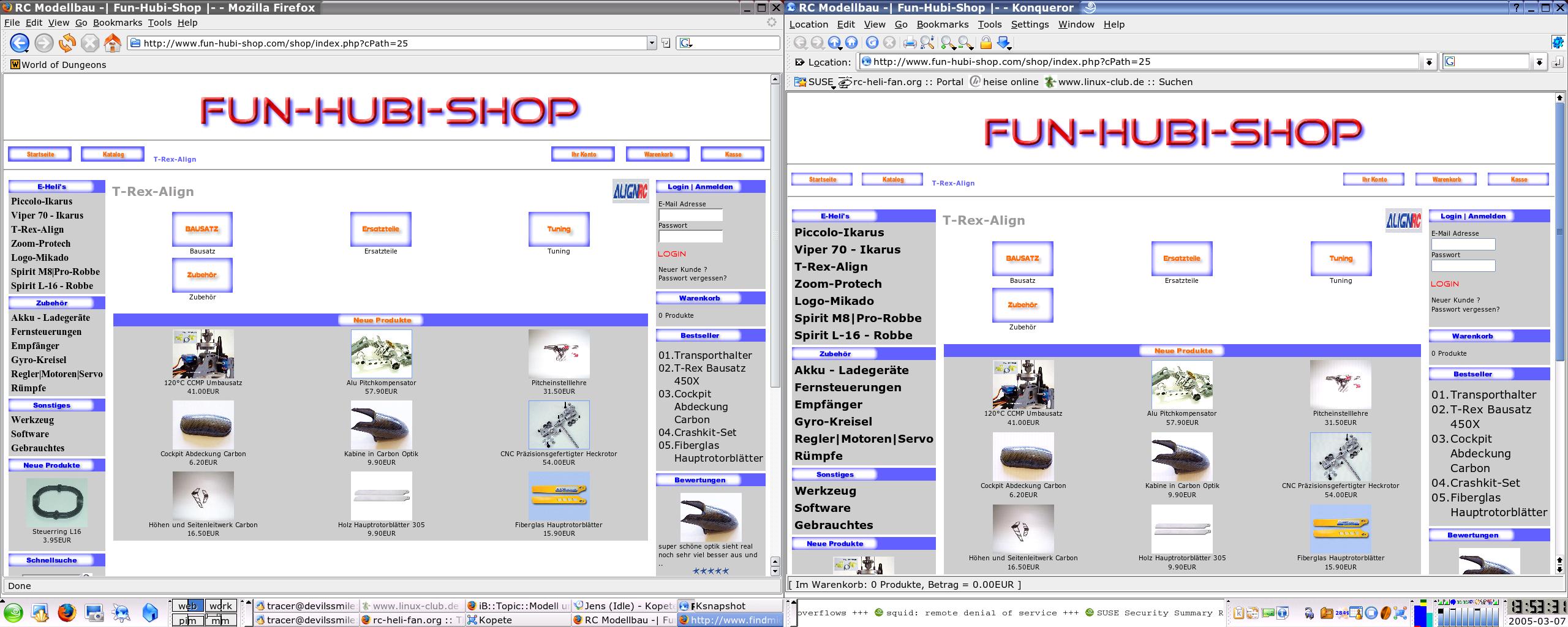Click the Warenkorb button on the shop page
The height and width of the screenshot is (627, 1568).
657,154
